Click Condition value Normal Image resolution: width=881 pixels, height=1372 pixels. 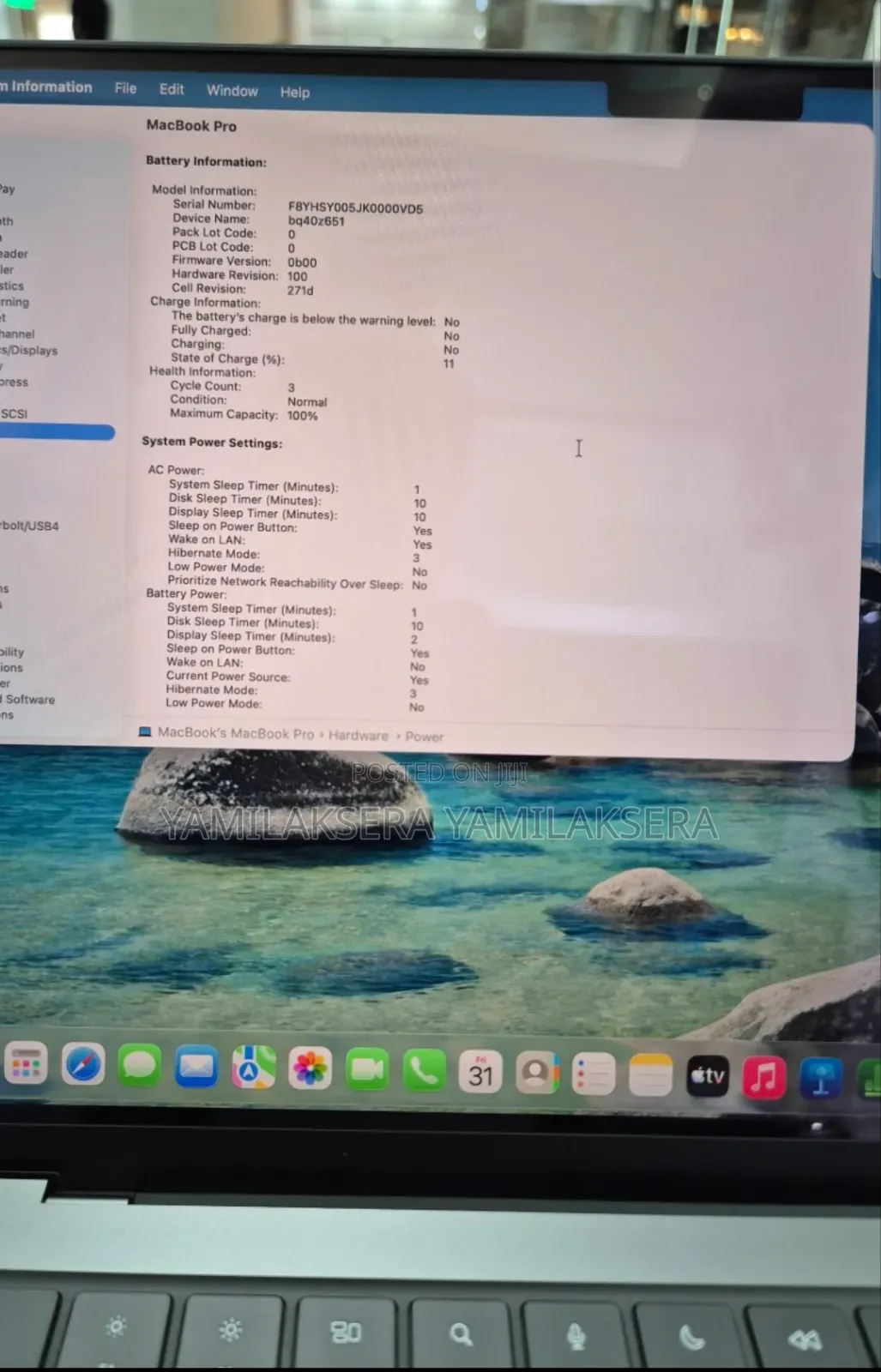[x=307, y=401]
